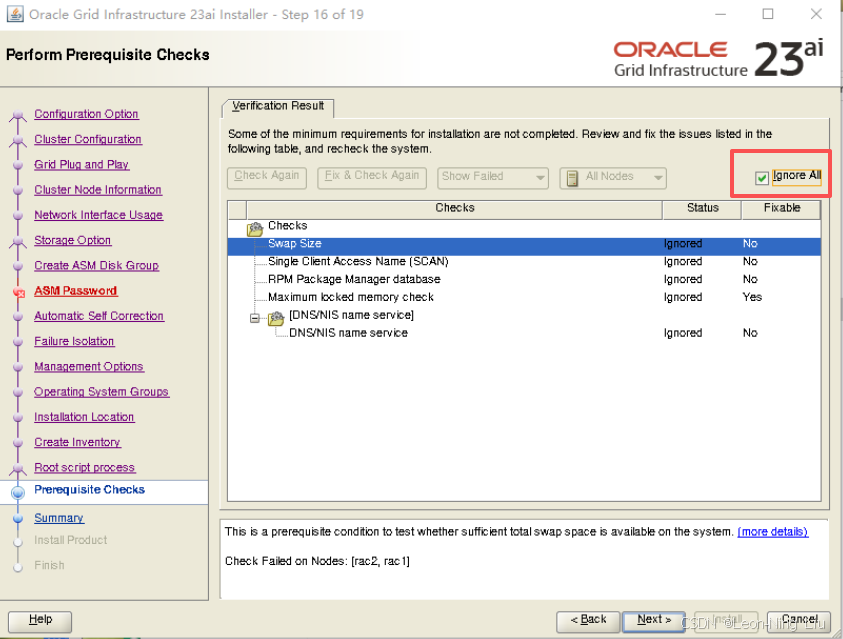The height and width of the screenshot is (639, 843).
Task: Open the Create ASM Disk Group step
Action: pyautogui.click(x=96, y=266)
